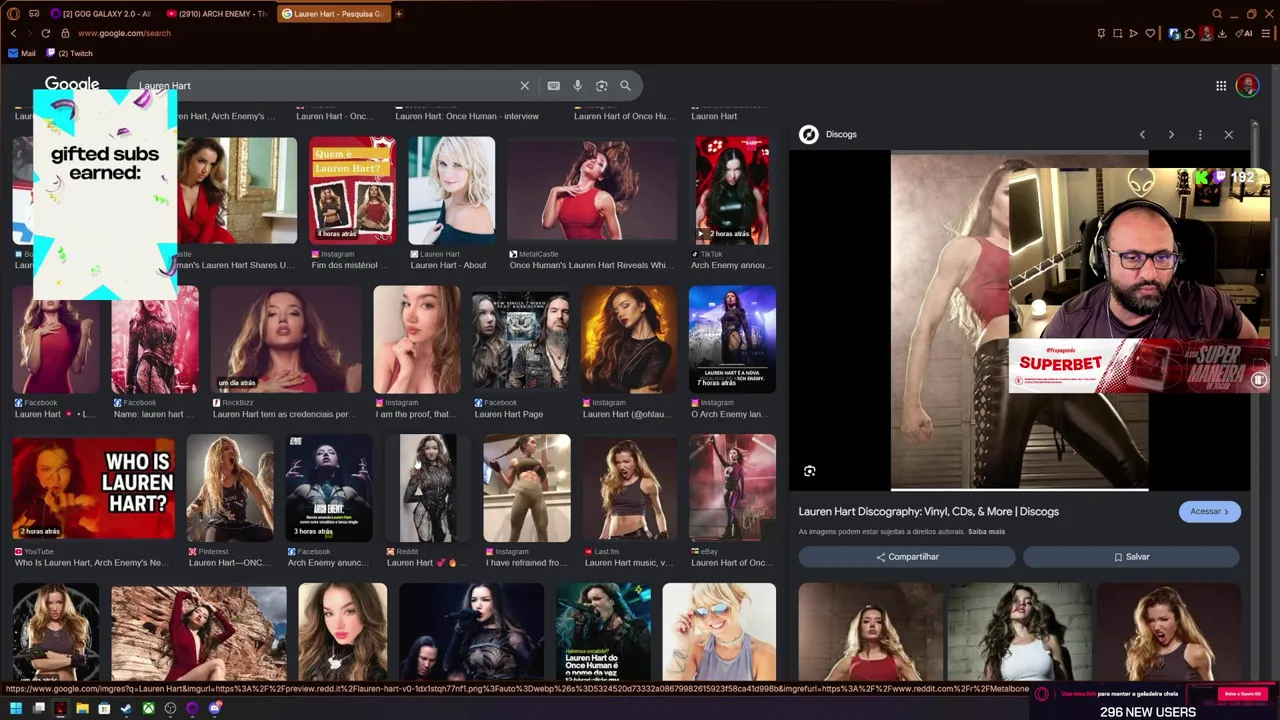Open the eBay Lauren Hart of Once thumbnail

pos(732,489)
